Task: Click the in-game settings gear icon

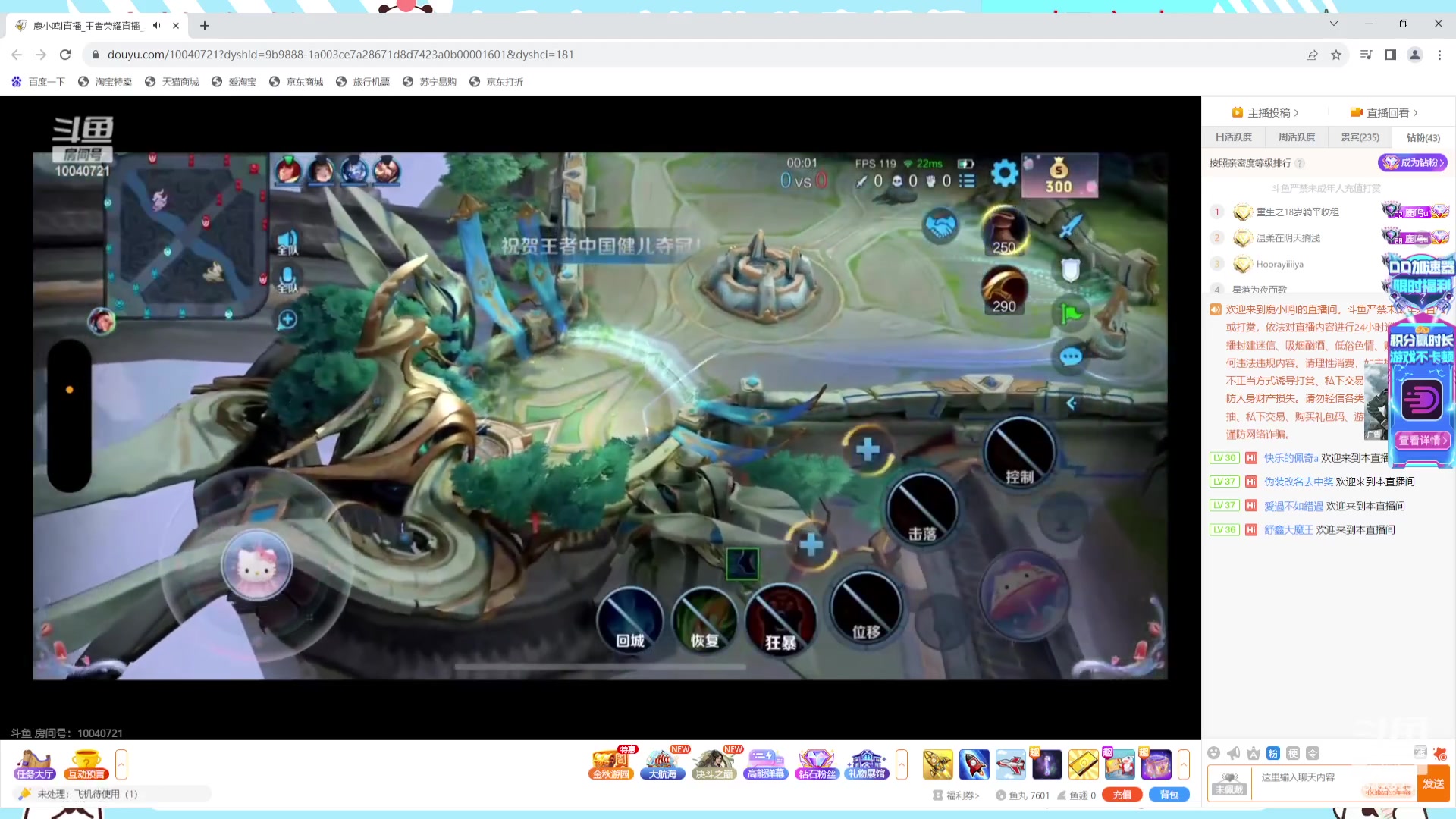Action: pyautogui.click(x=1004, y=174)
